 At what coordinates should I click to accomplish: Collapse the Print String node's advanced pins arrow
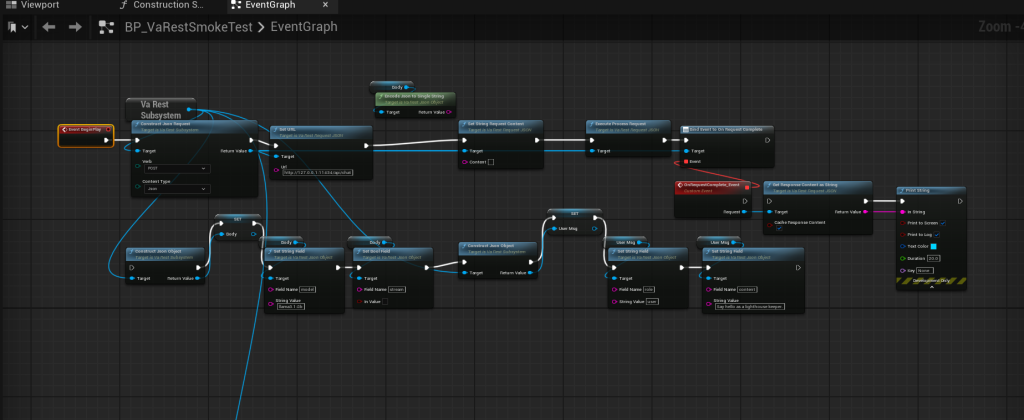coord(932,288)
